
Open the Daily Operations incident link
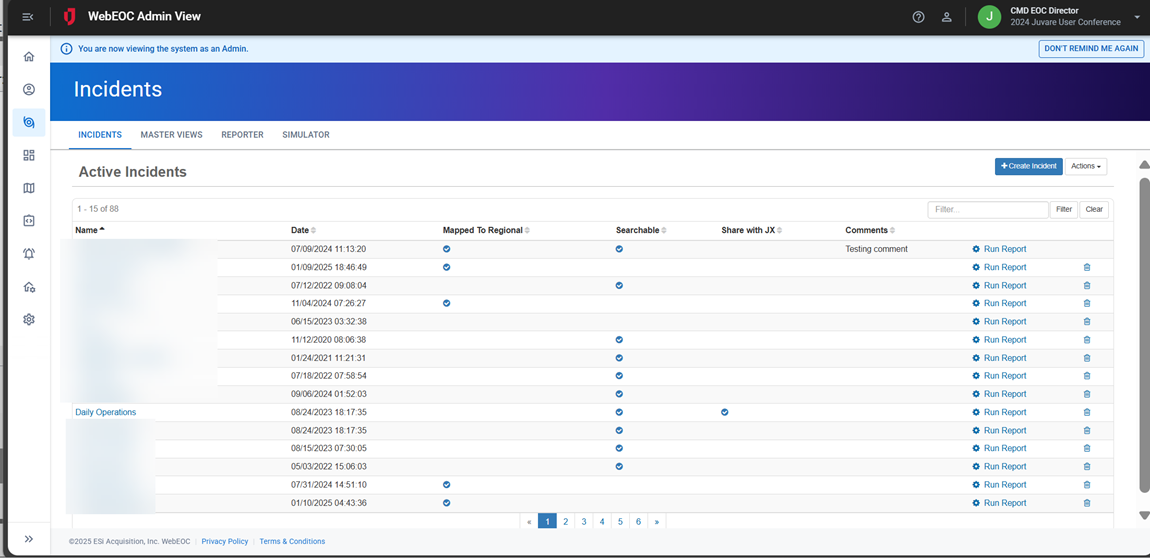coord(105,412)
